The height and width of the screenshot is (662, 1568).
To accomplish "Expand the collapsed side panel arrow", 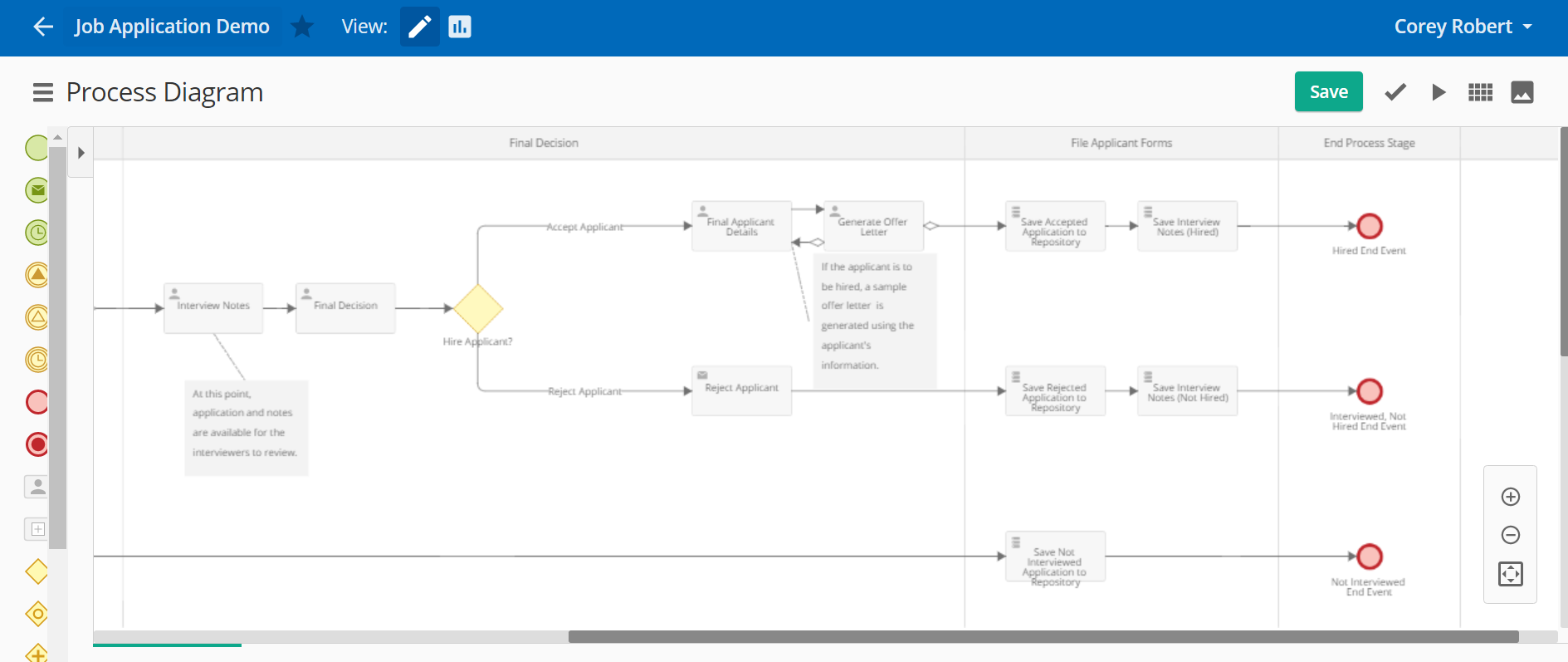I will (81, 153).
